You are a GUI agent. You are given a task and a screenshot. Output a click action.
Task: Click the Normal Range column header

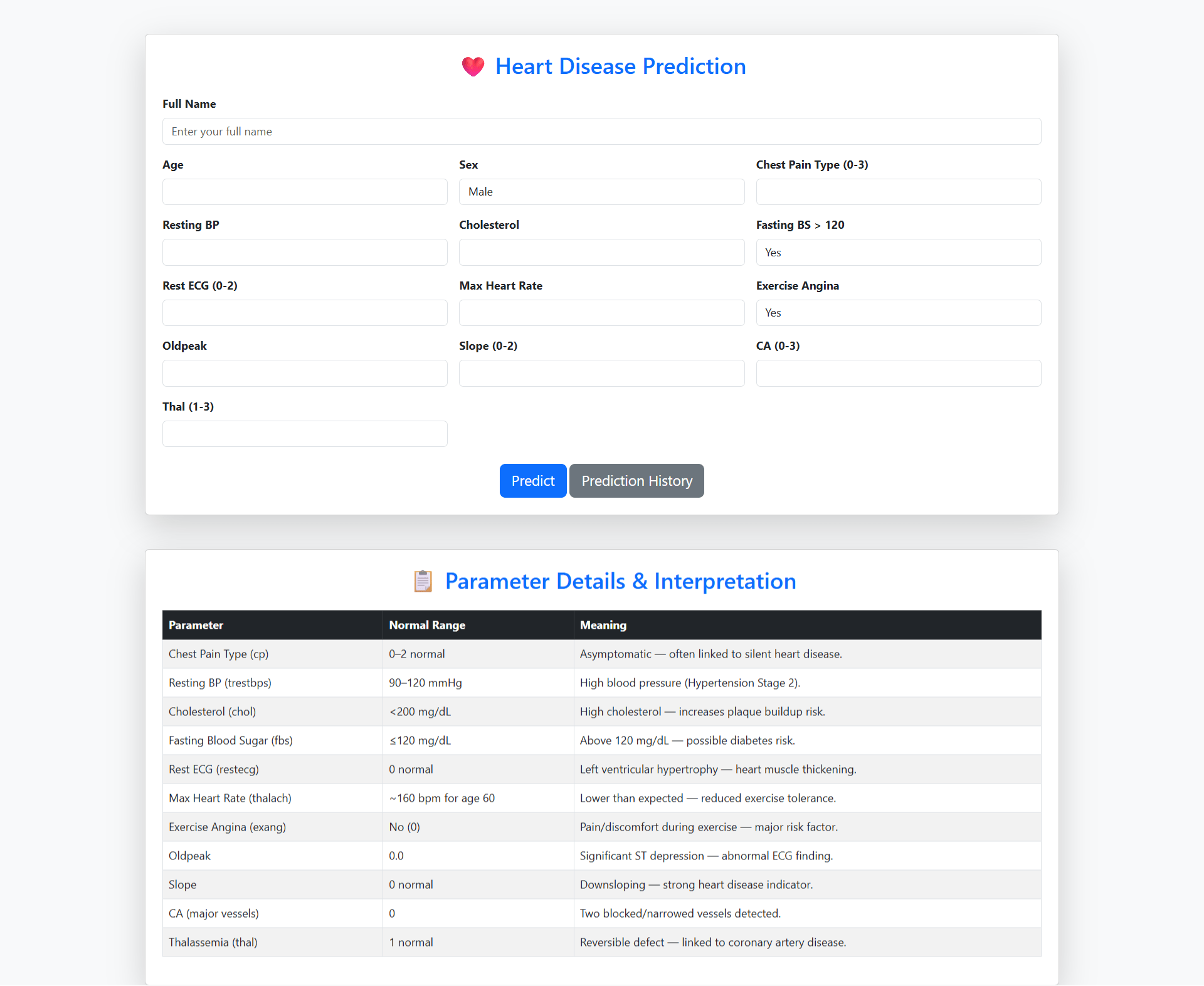[427, 625]
